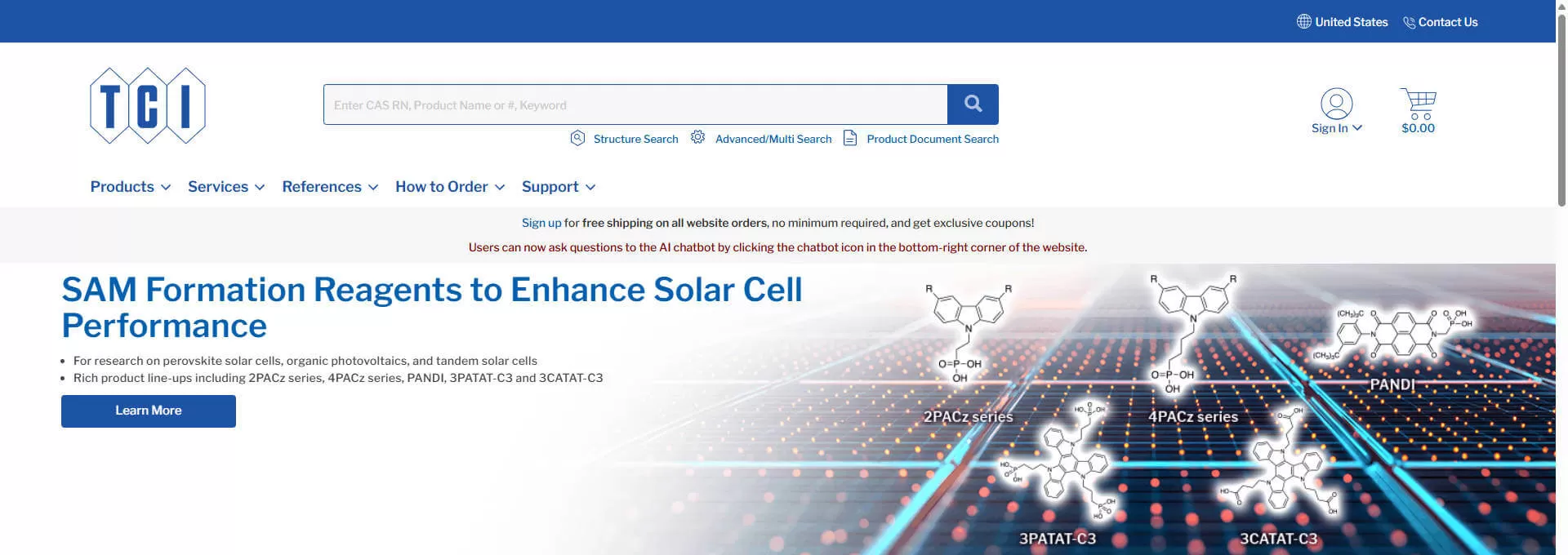The height and width of the screenshot is (555, 1568).
Task: Click the PANDI structure label
Action: point(1392,384)
